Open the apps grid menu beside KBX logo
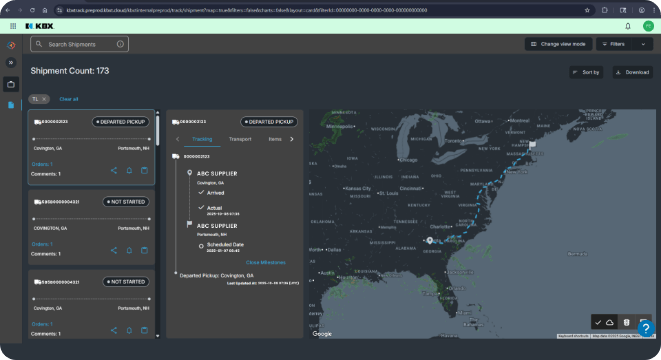 coord(13,26)
